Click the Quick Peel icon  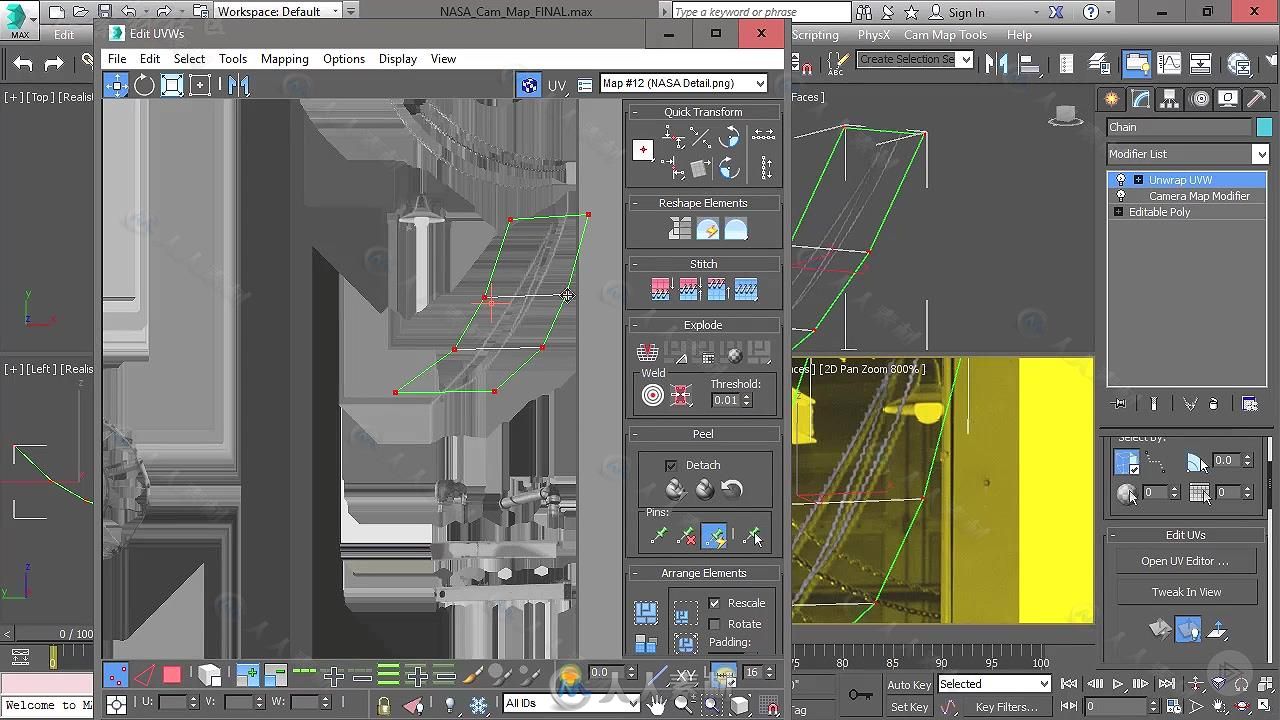point(676,489)
